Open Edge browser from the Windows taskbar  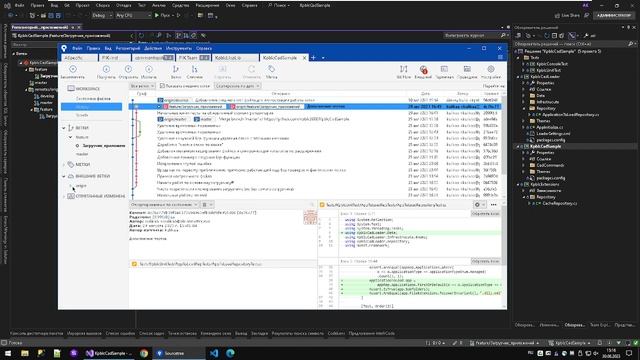click(230, 353)
